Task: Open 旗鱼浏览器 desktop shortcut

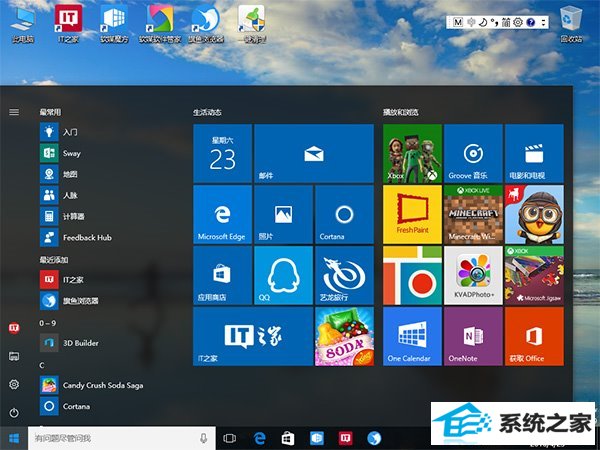Action: (206, 24)
